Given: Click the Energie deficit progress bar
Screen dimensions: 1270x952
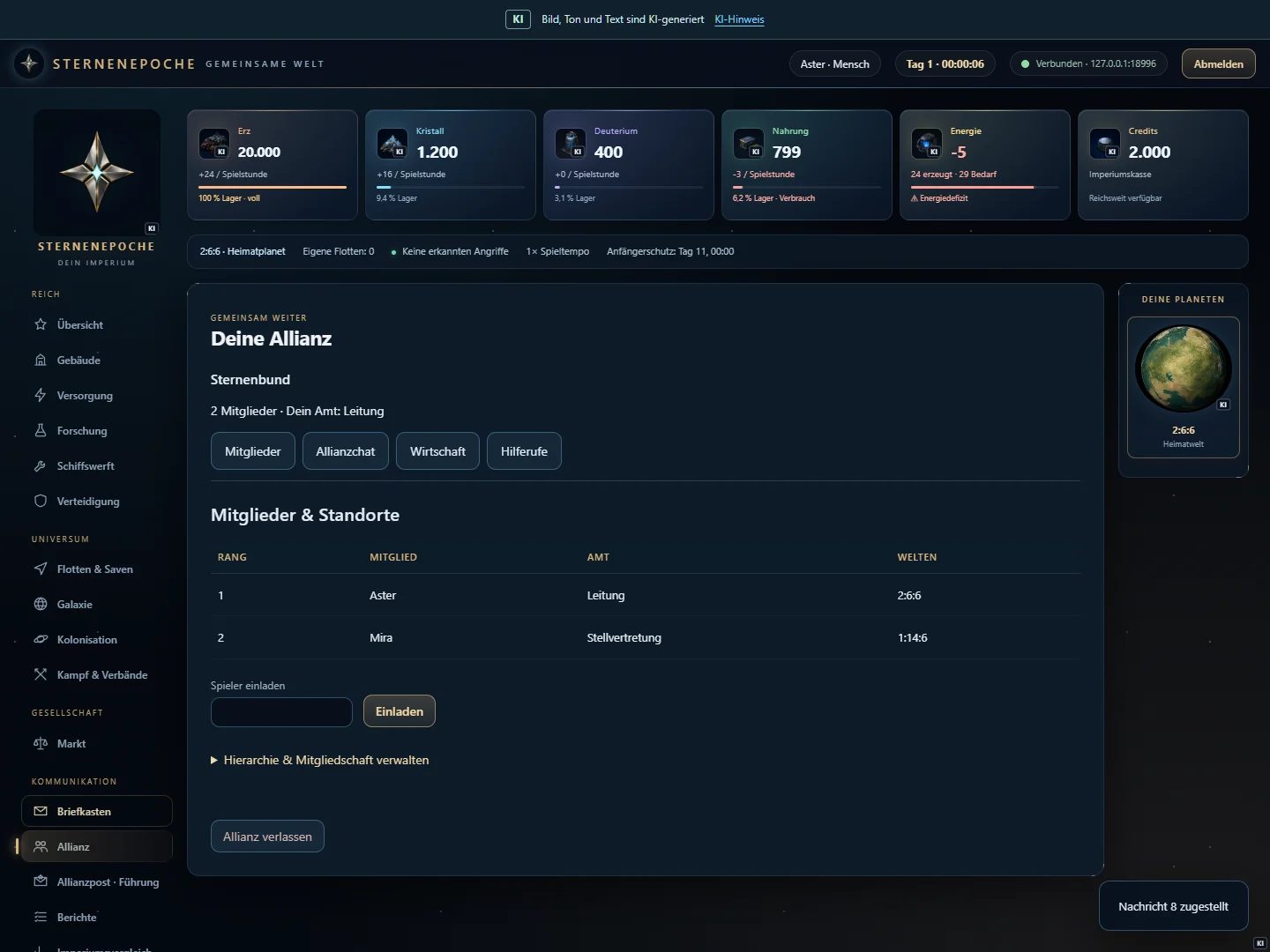Looking at the screenshot, I should (985, 187).
